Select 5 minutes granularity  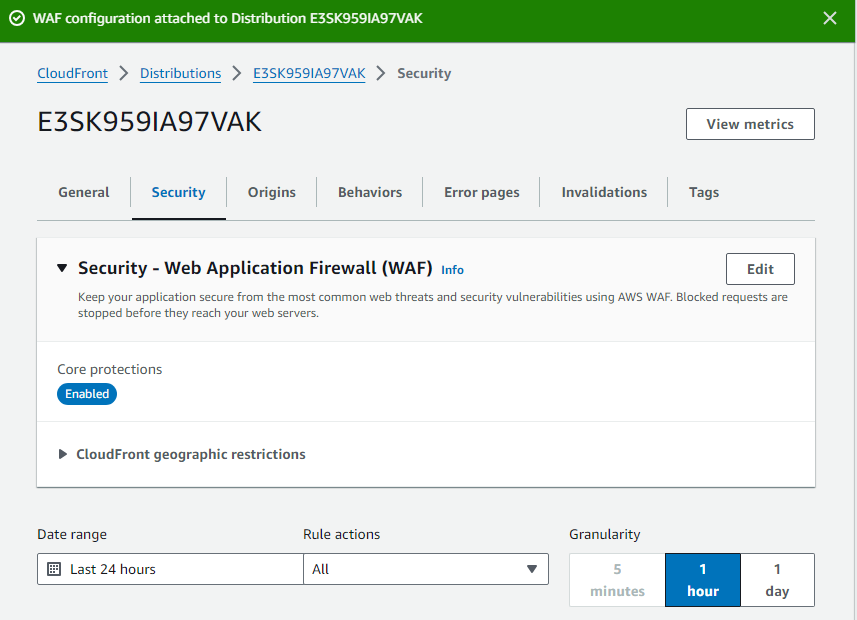click(x=617, y=580)
